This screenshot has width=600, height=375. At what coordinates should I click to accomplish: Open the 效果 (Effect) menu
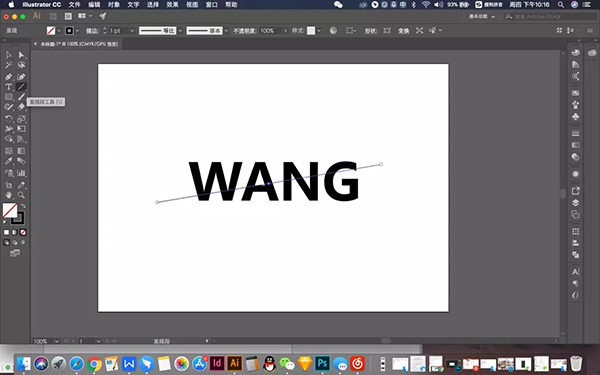(x=172, y=5)
